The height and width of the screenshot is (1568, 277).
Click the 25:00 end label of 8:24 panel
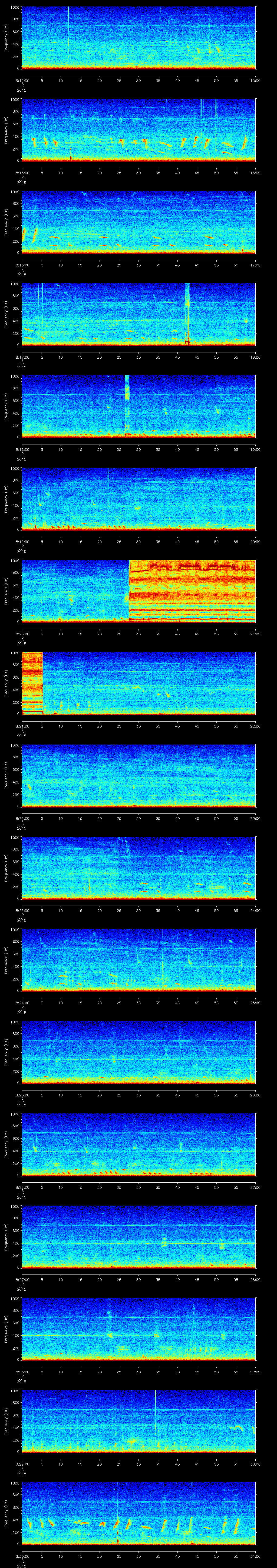256,1003
